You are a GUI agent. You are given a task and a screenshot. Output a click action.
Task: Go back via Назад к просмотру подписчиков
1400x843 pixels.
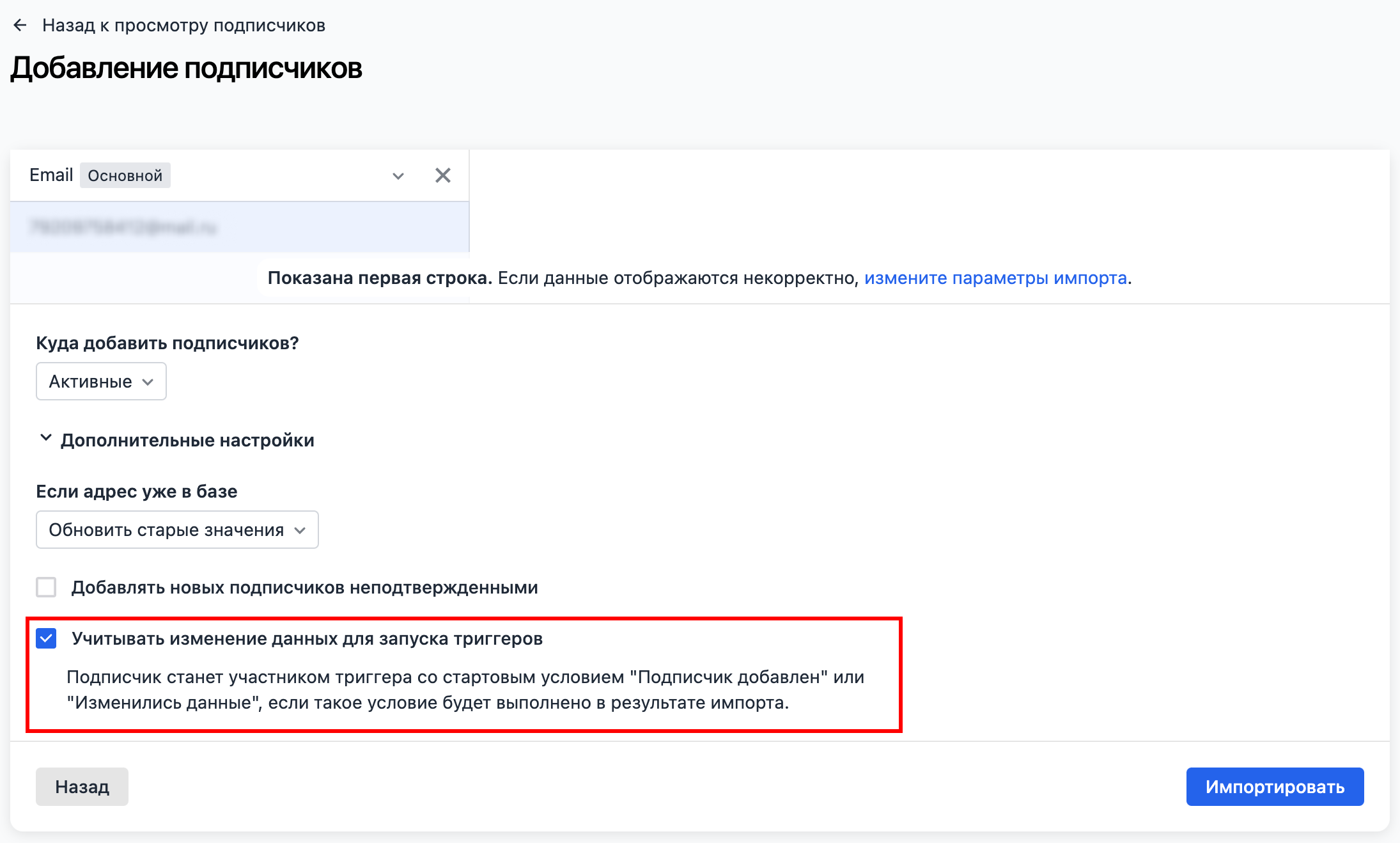tap(183, 26)
